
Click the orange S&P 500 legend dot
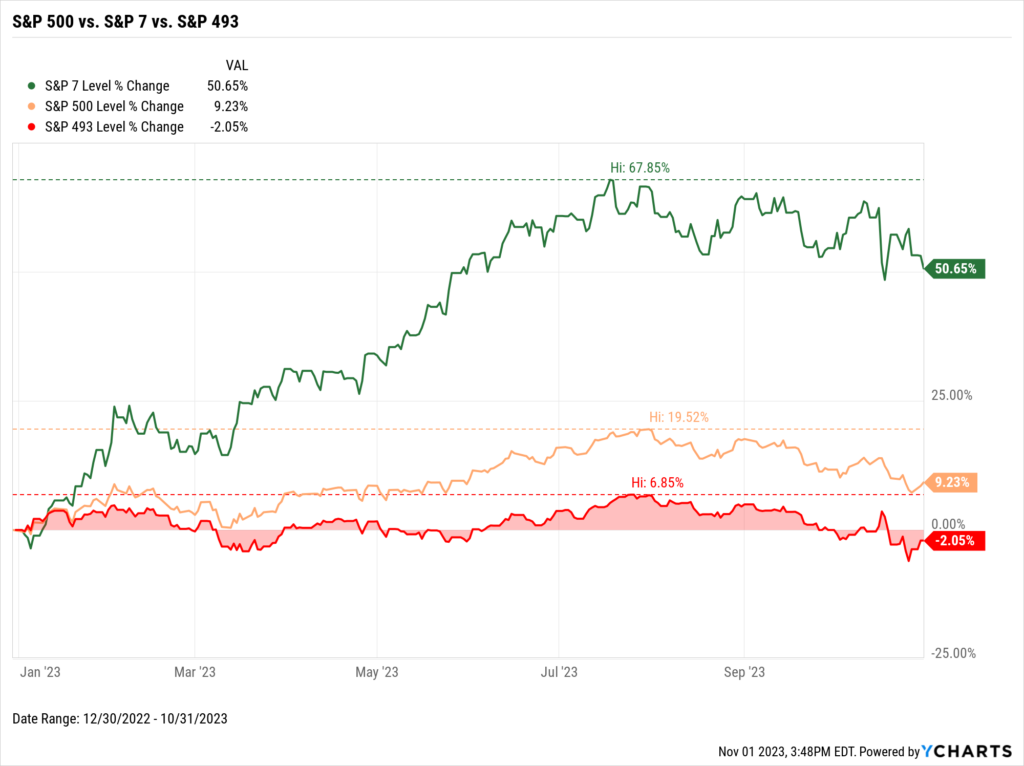pyautogui.click(x=33, y=107)
